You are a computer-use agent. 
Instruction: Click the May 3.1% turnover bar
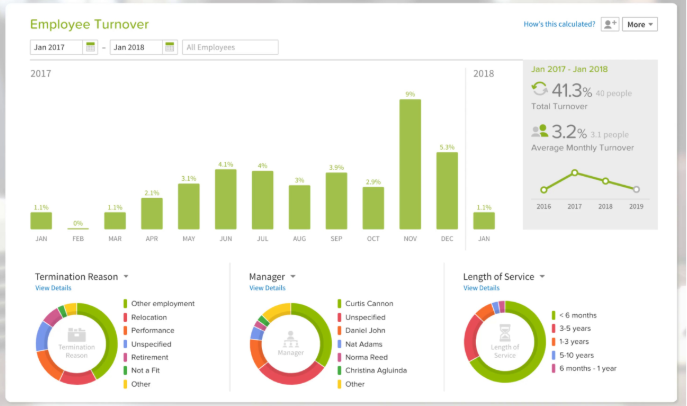point(189,206)
